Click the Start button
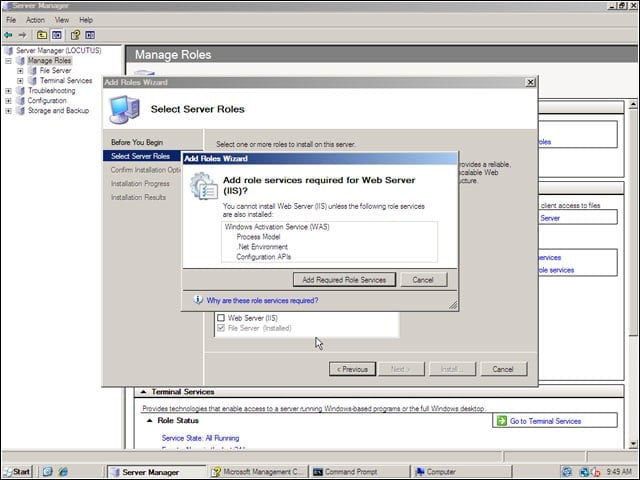 coord(17,471)
